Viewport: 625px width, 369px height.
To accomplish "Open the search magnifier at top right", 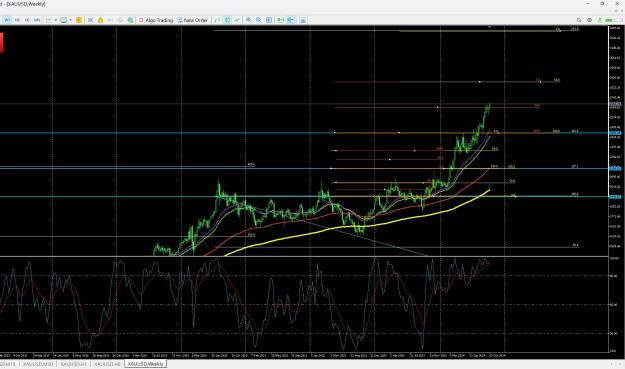I will click(x=579, y=20).
